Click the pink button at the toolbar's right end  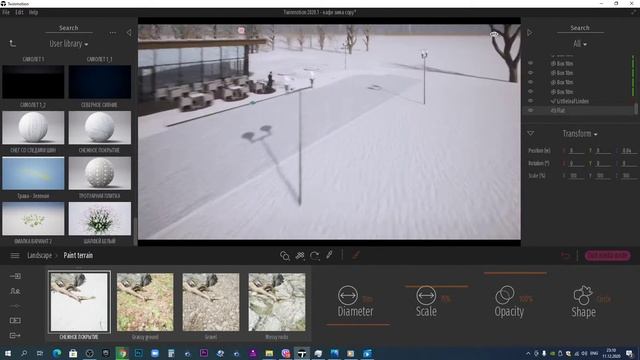[607, 256]
